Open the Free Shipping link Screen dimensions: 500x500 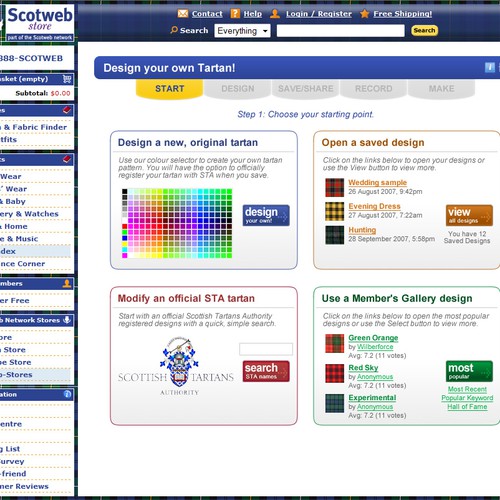[403, 14]
